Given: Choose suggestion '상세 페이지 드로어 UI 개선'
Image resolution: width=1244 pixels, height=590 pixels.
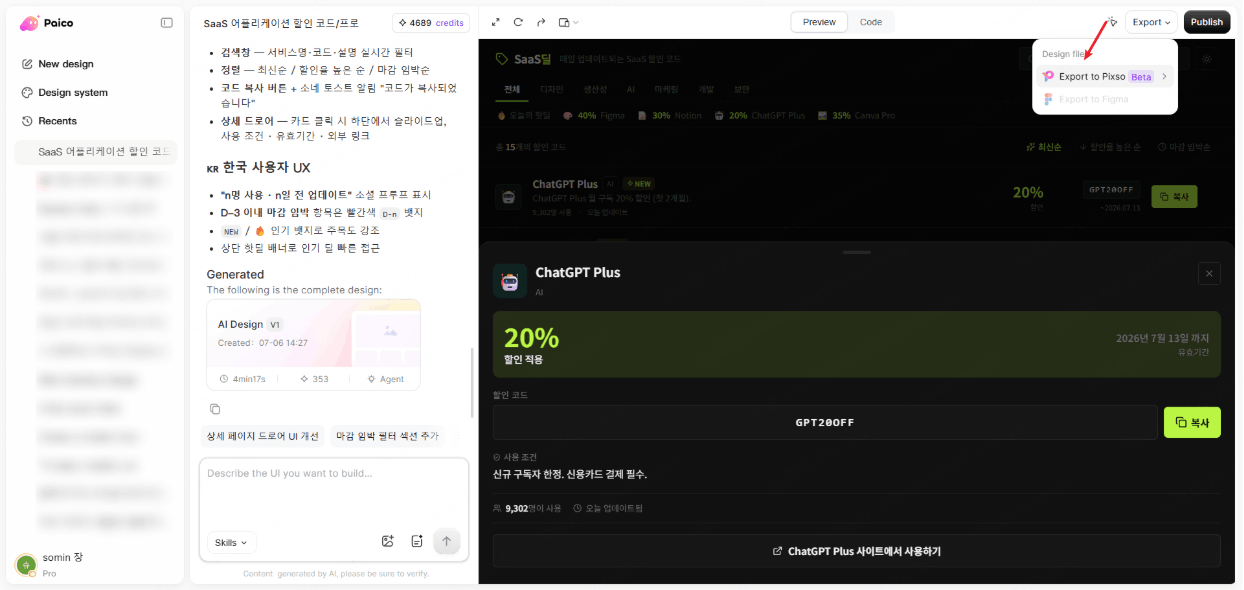Looking at the screenshot, I should click(262, 436).
